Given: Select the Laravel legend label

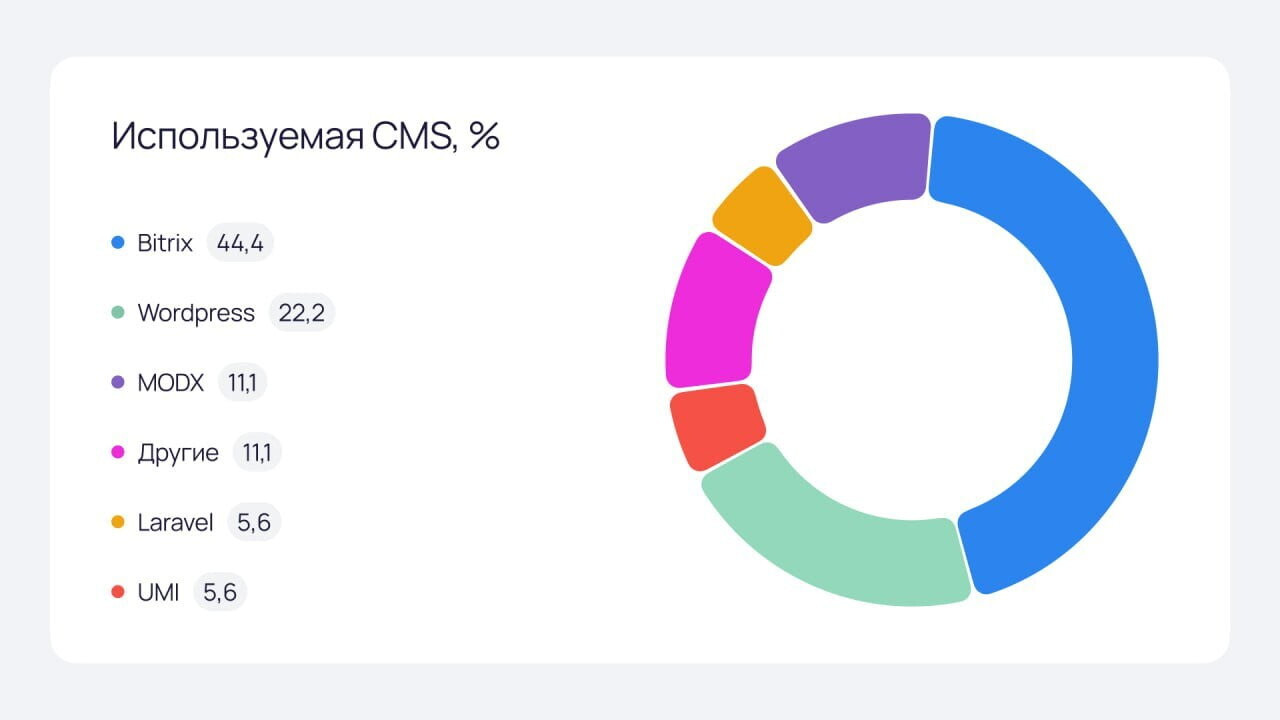Looking at the screenshot, I should pyautogui.click(x=175, y=523).
